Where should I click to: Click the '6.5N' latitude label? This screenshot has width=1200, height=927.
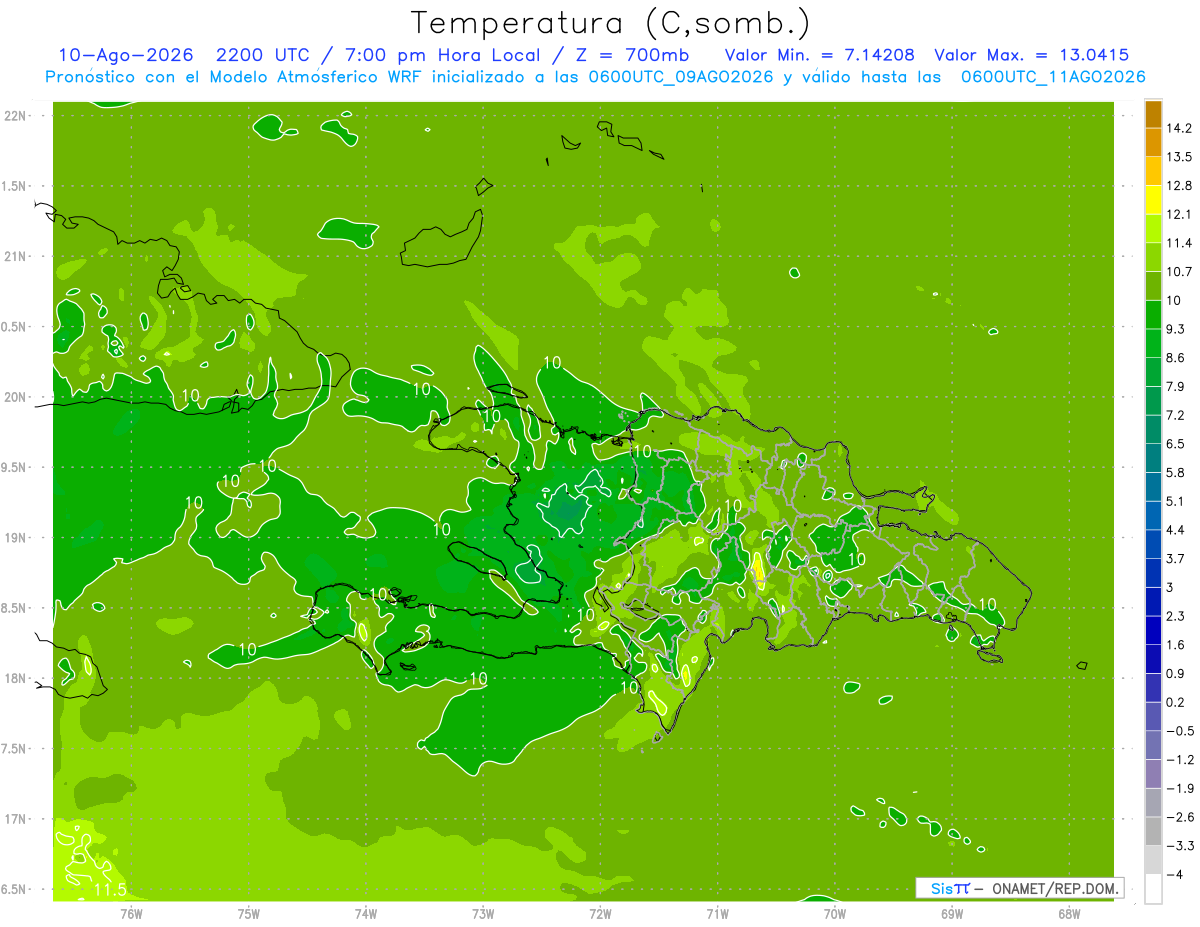point(14,889)
